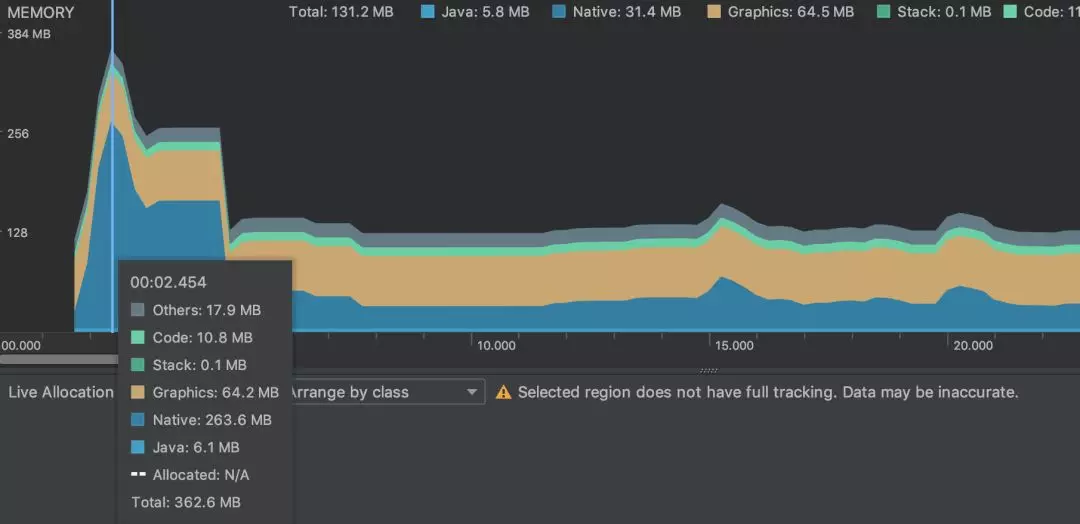Click the Stack legend color square
The image size is (1080, 524).
pos(884,12)
